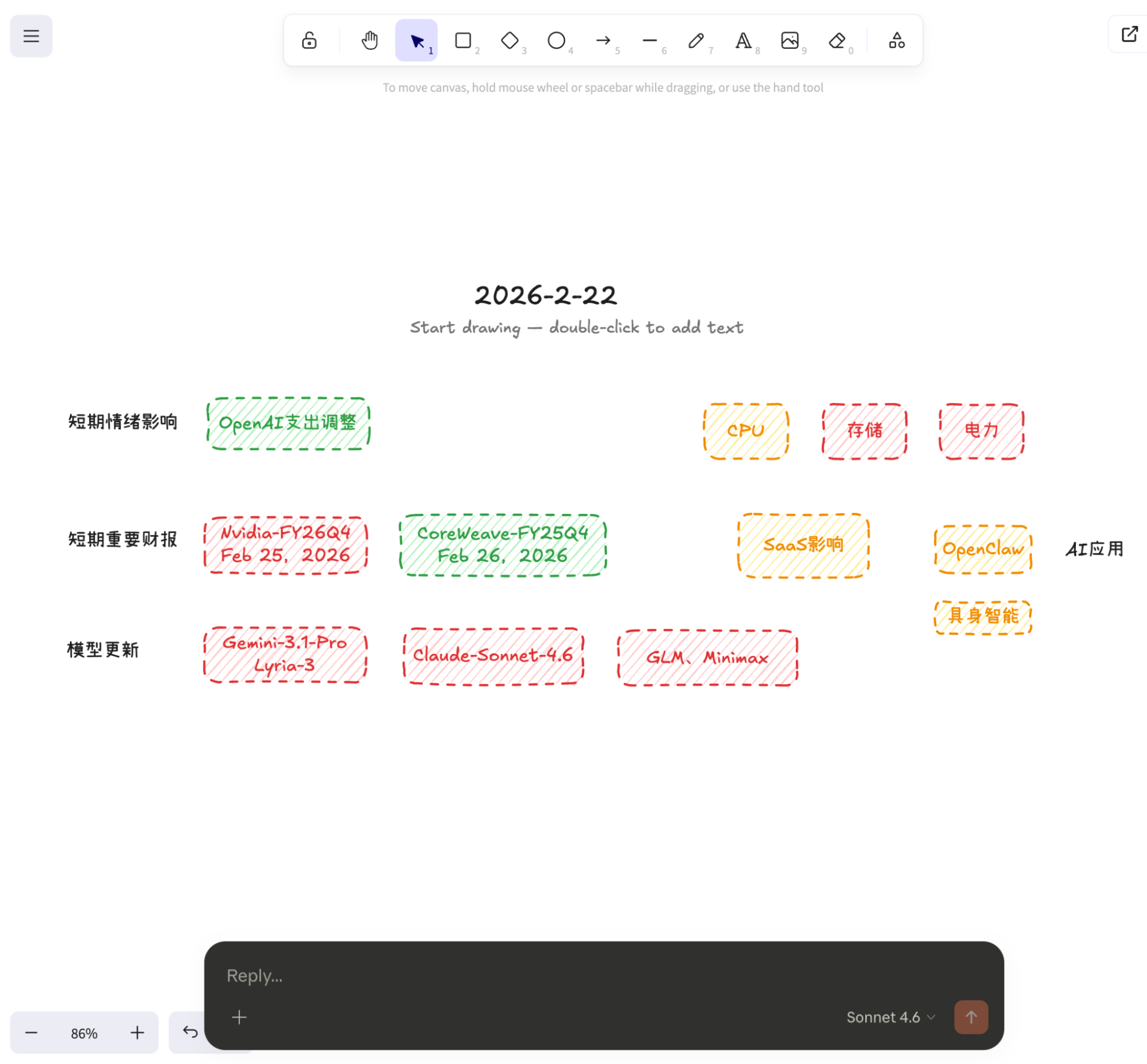The image size is (1147, 1064).
Task: Open the Sonnet 4.6 model dropdown
Action: [x=890, y=1018]
